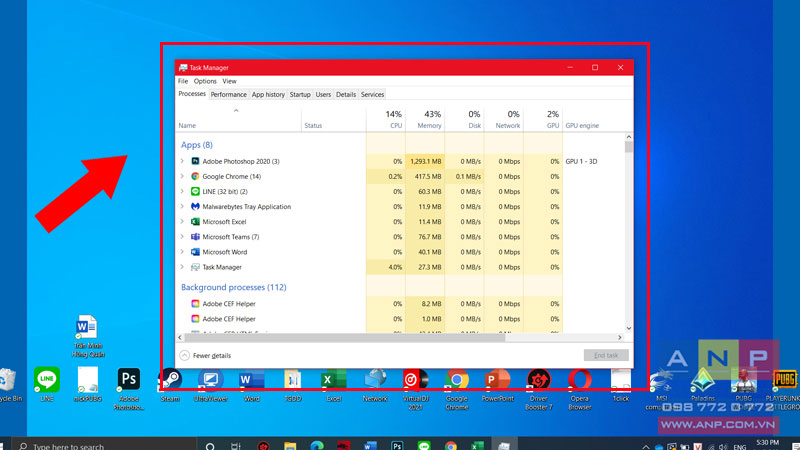Select the VirtualDJ 2021 desktop shortcut
Viewport: 800px width, 450px height.
pos(416,389)
